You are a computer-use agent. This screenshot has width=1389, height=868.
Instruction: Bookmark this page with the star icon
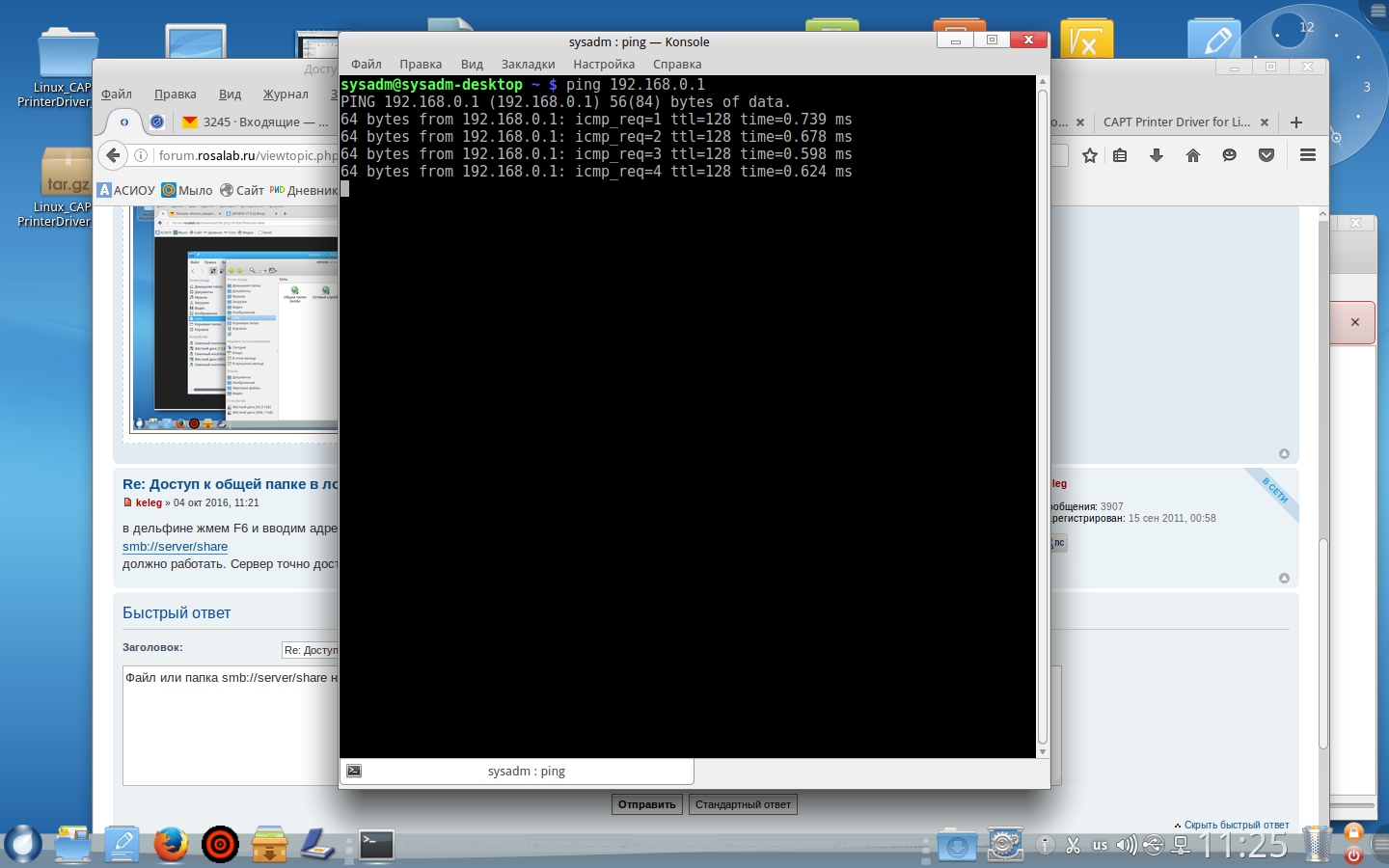pos(1090,155)
